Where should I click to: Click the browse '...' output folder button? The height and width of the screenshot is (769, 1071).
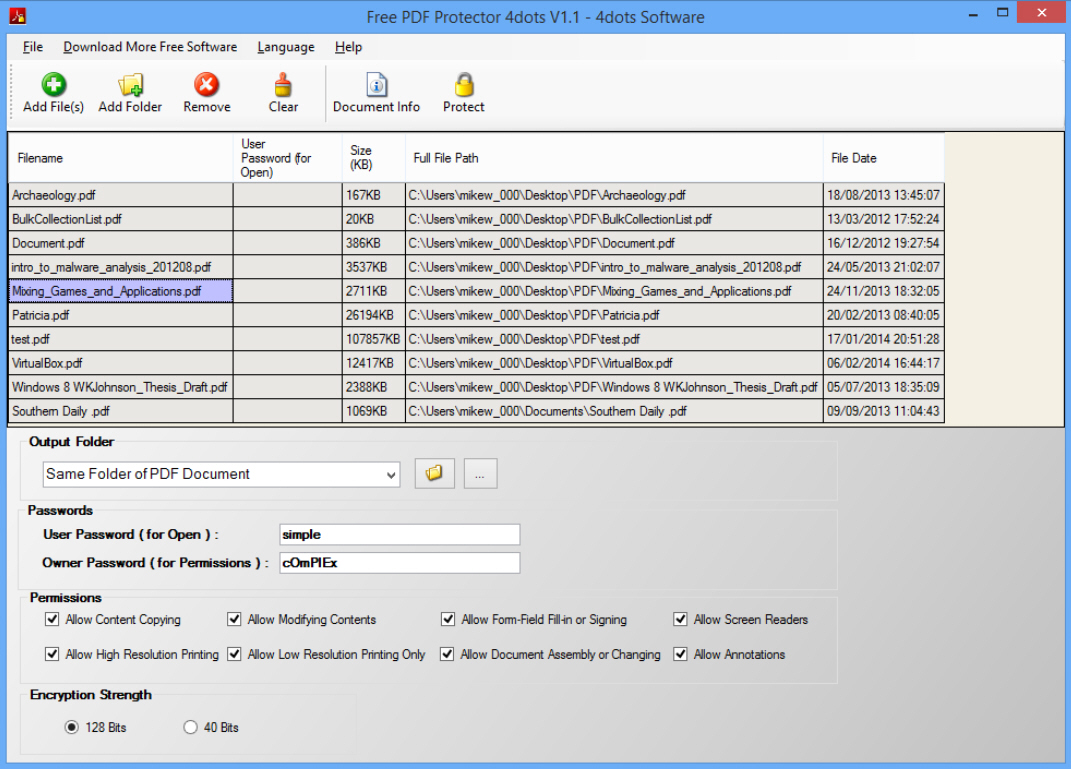pos(480,473)
